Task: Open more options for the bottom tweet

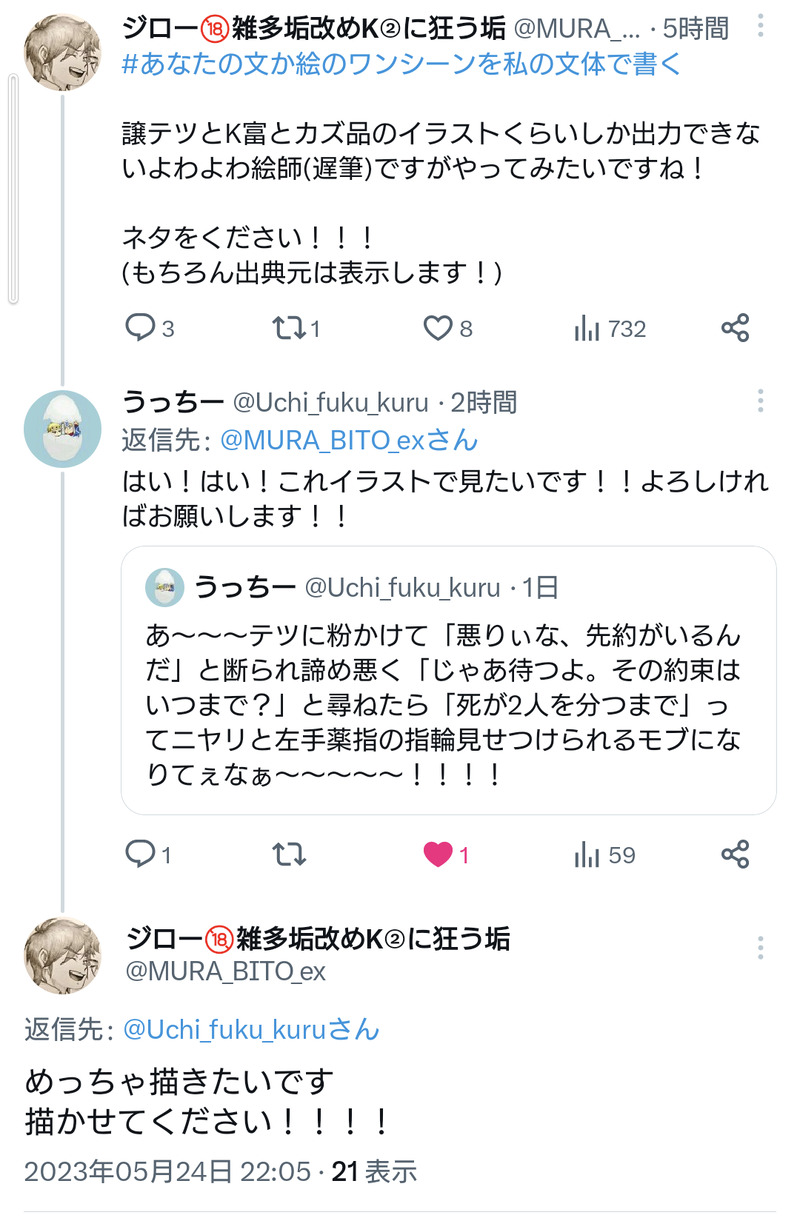Action: pos(760,947)
